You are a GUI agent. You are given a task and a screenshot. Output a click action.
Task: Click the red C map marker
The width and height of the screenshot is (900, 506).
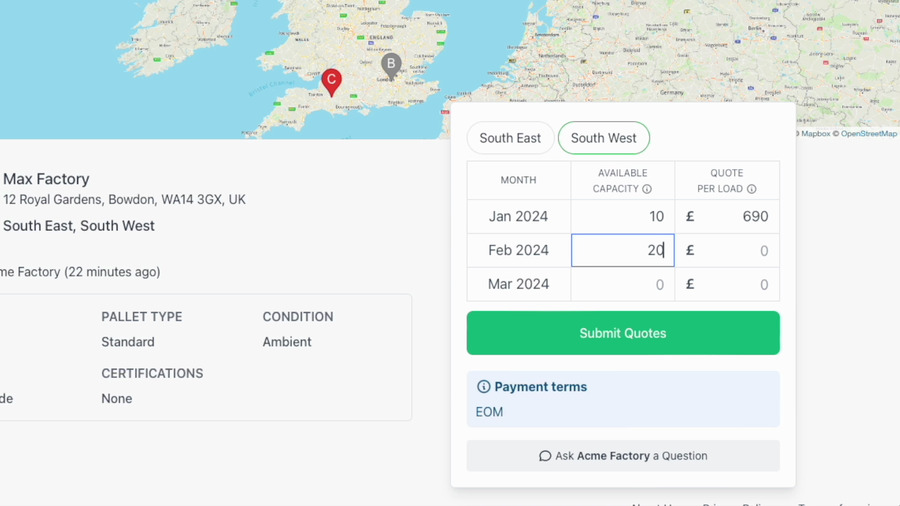(331, 81)
